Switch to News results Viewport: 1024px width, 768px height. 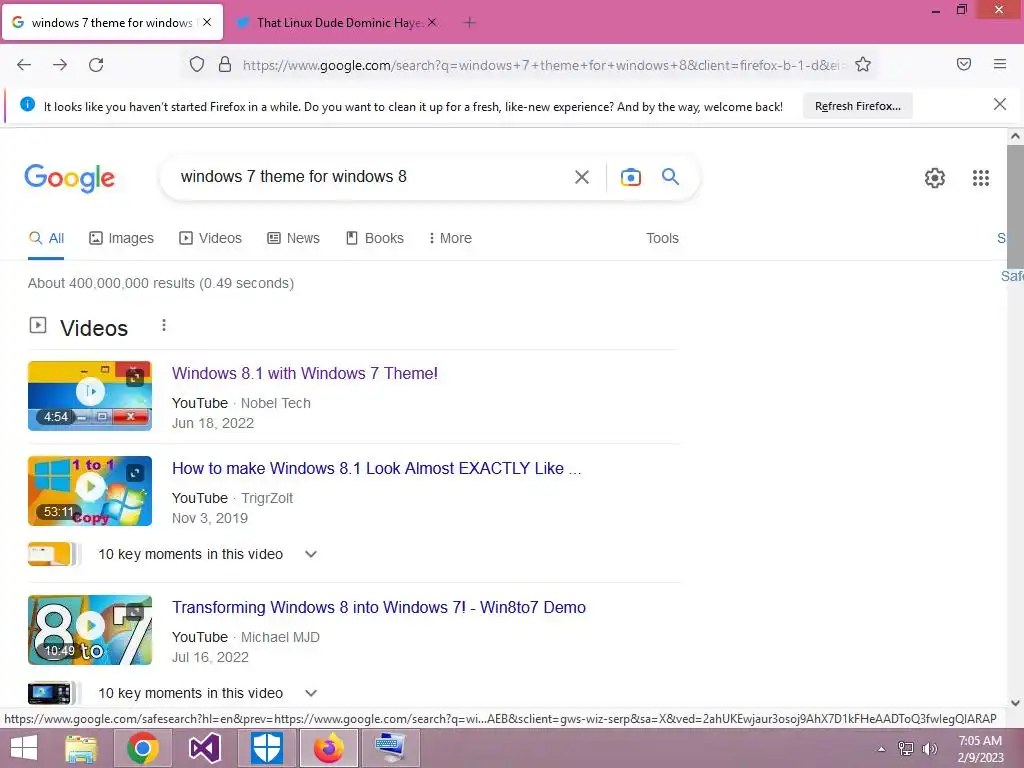pos(293,238)
